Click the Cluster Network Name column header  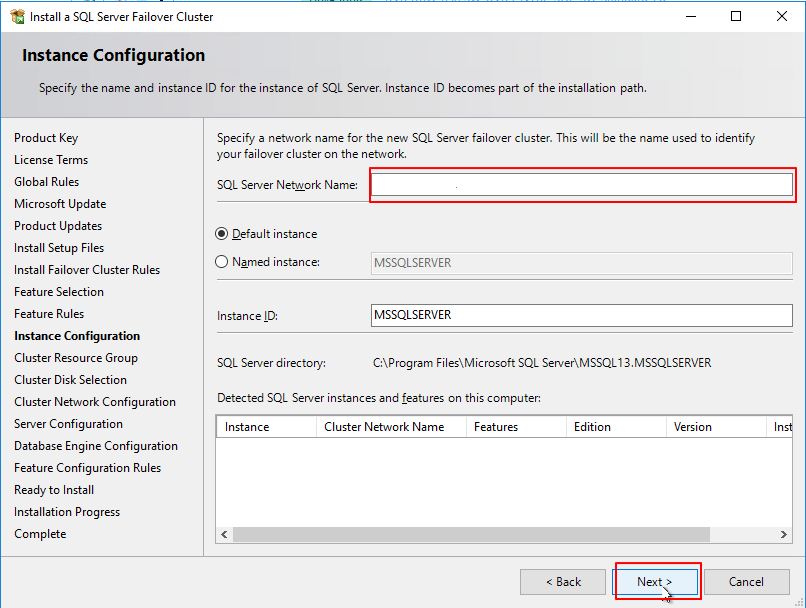391,427
